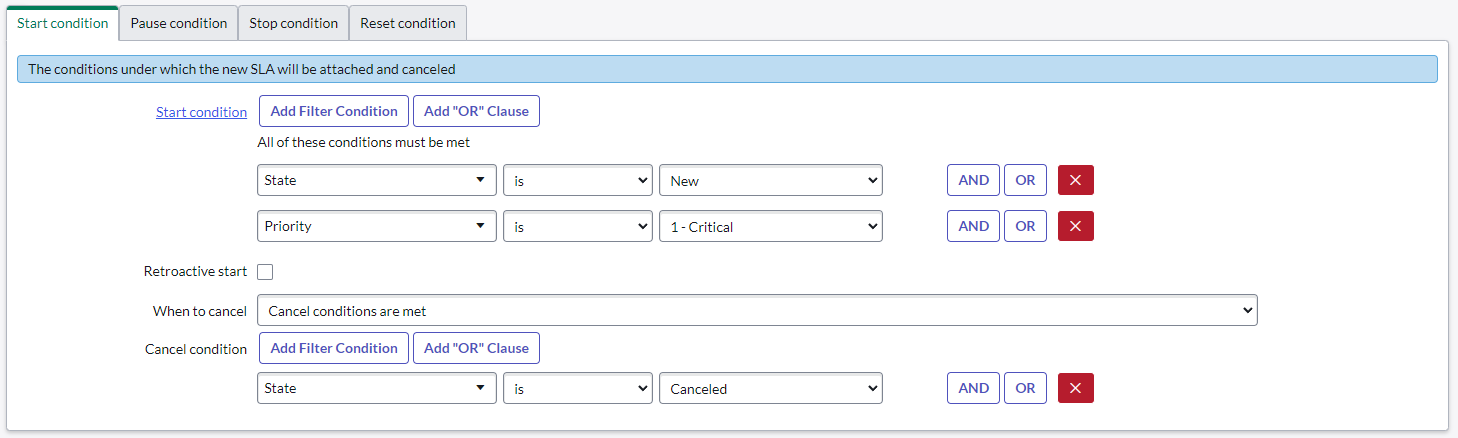Go to the Reset condition tab

pos(407,23)
